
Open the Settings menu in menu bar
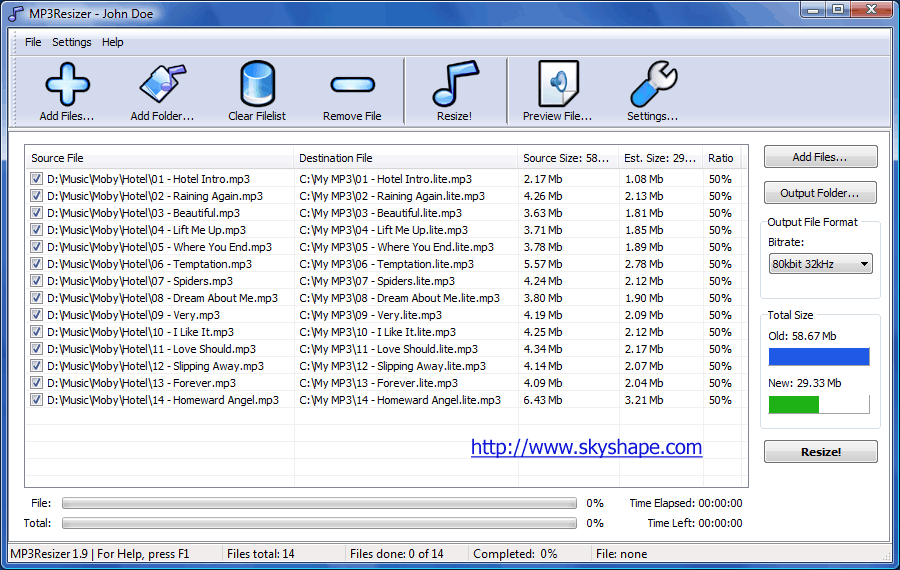72,42
